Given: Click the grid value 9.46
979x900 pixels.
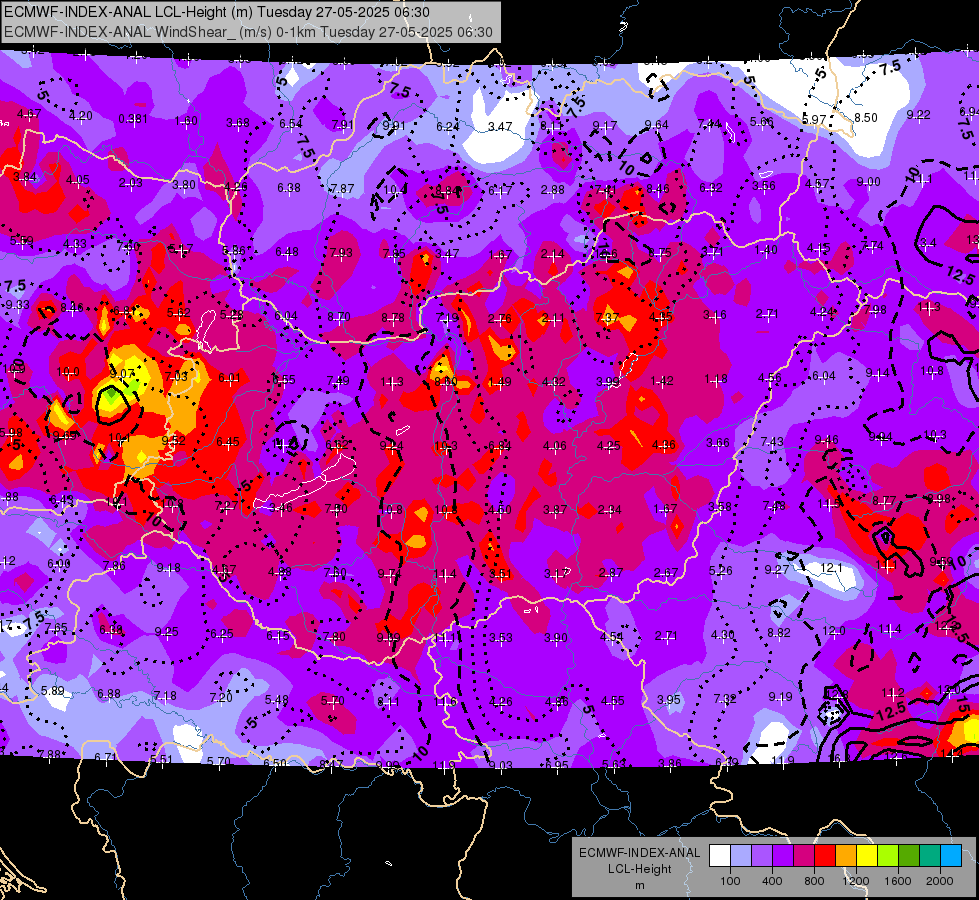Looking at the screenshot, I should coord(827,440).
